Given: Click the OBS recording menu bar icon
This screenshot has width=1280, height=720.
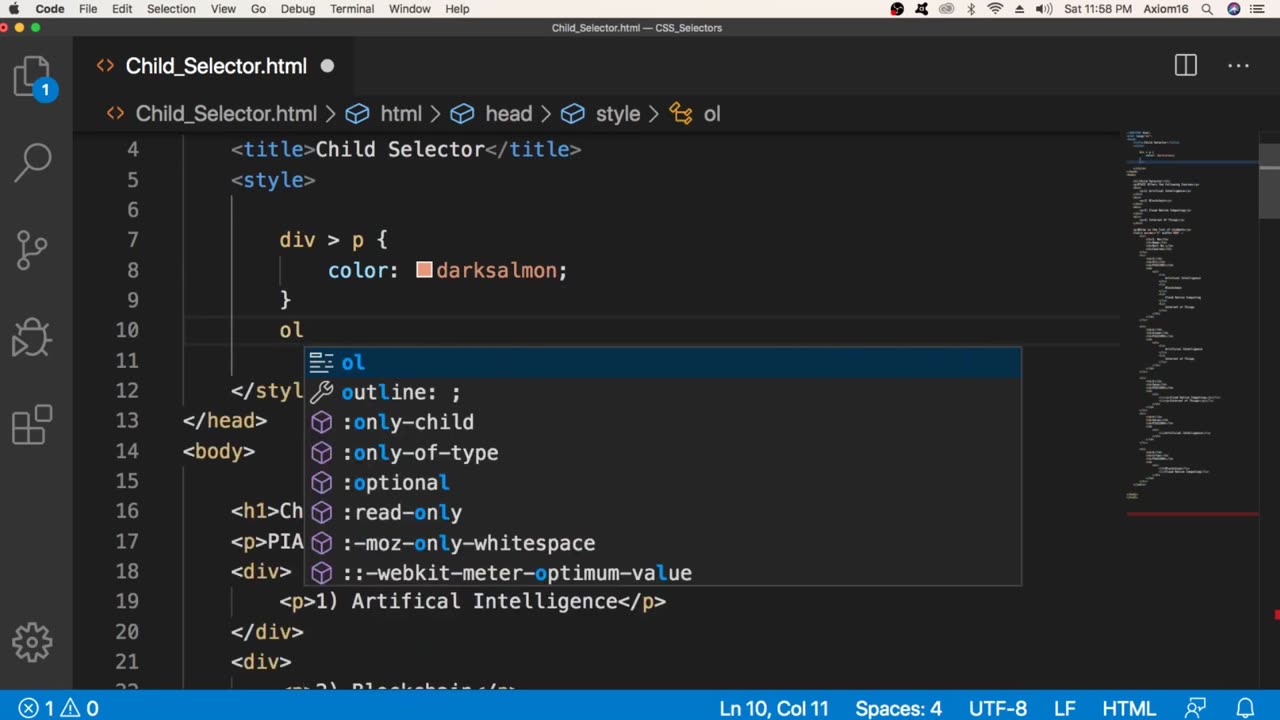Looking at the screenshot, I should pyautogui.click(x=897, y=9).
